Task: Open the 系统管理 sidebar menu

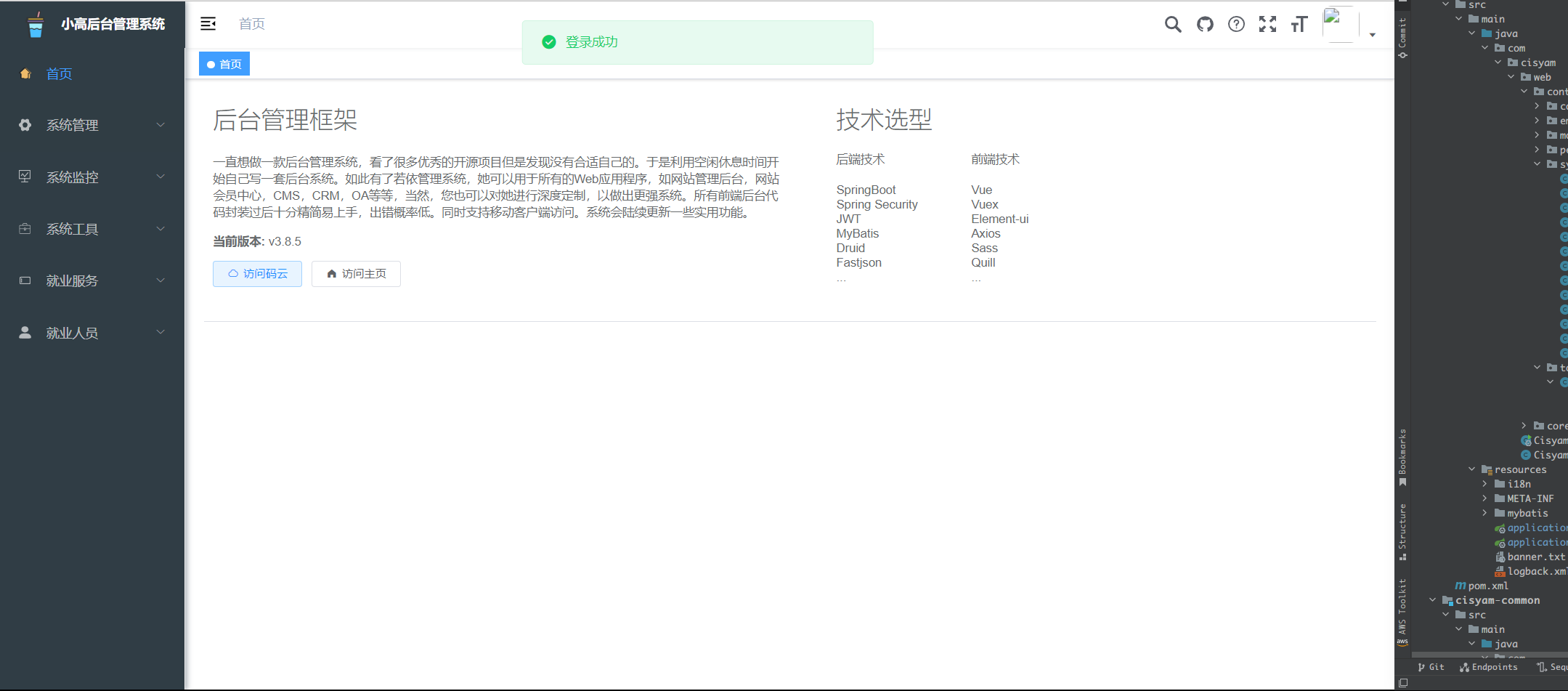Action: coord(92,125)
